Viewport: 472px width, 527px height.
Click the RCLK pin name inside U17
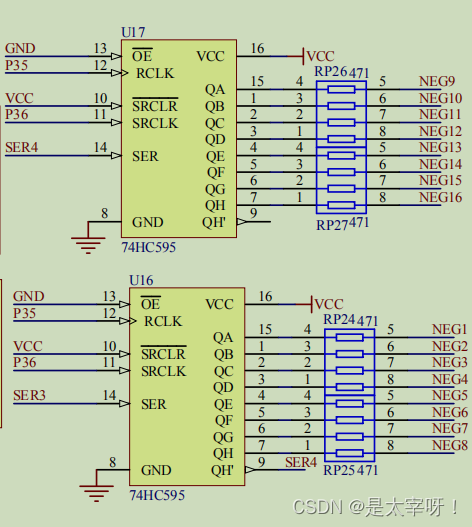[x=155, y=73]
